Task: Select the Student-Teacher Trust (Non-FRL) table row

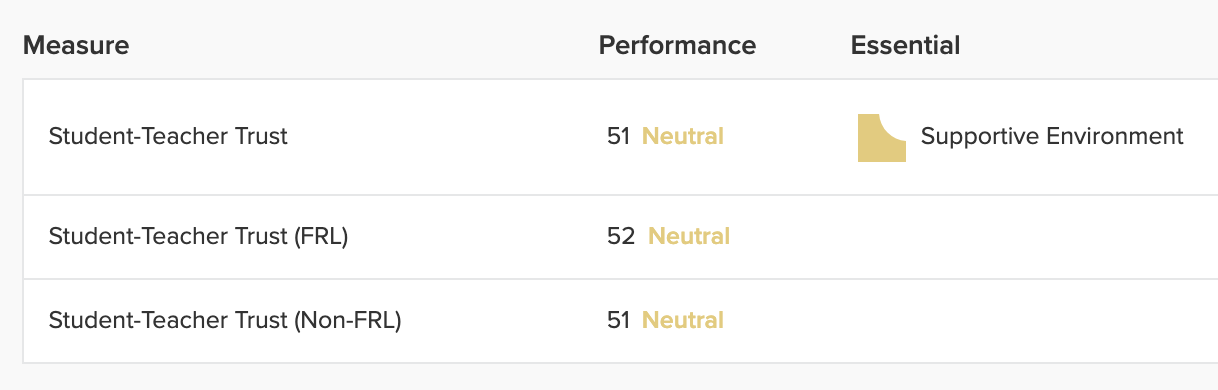Action: pos(620,321)
